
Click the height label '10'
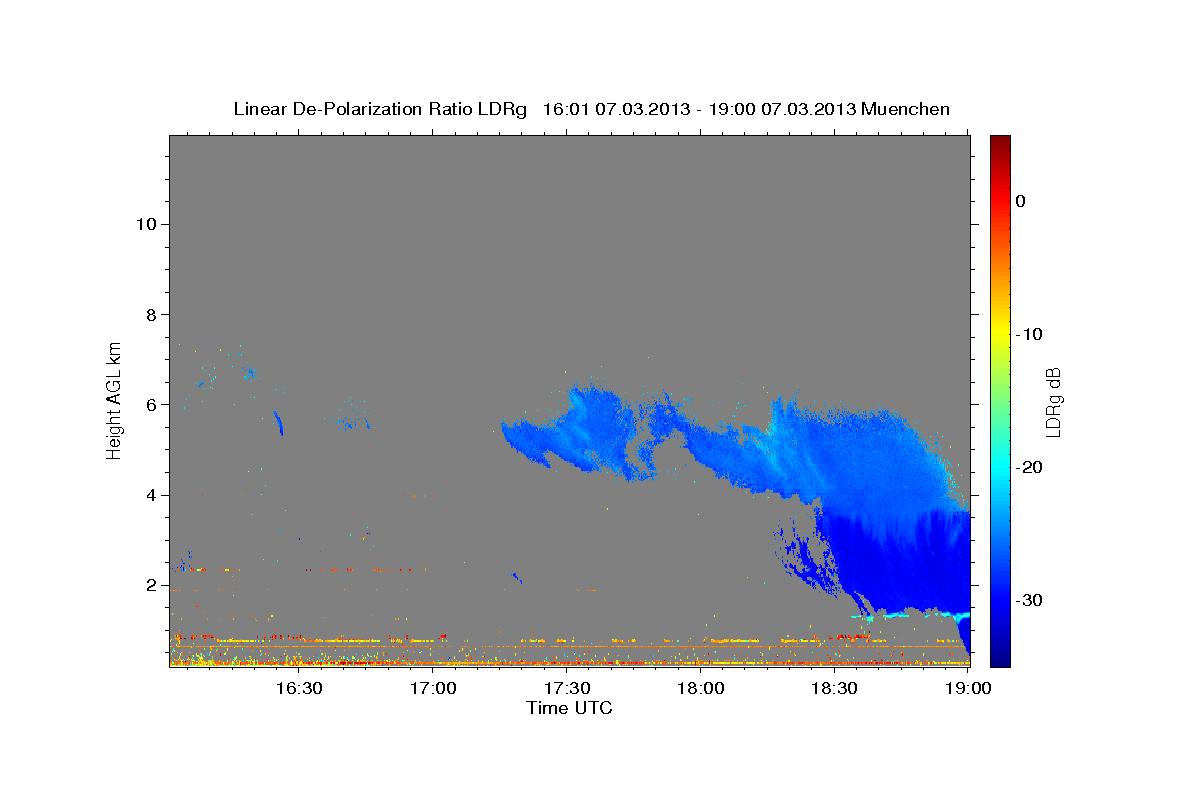point(145,224)
